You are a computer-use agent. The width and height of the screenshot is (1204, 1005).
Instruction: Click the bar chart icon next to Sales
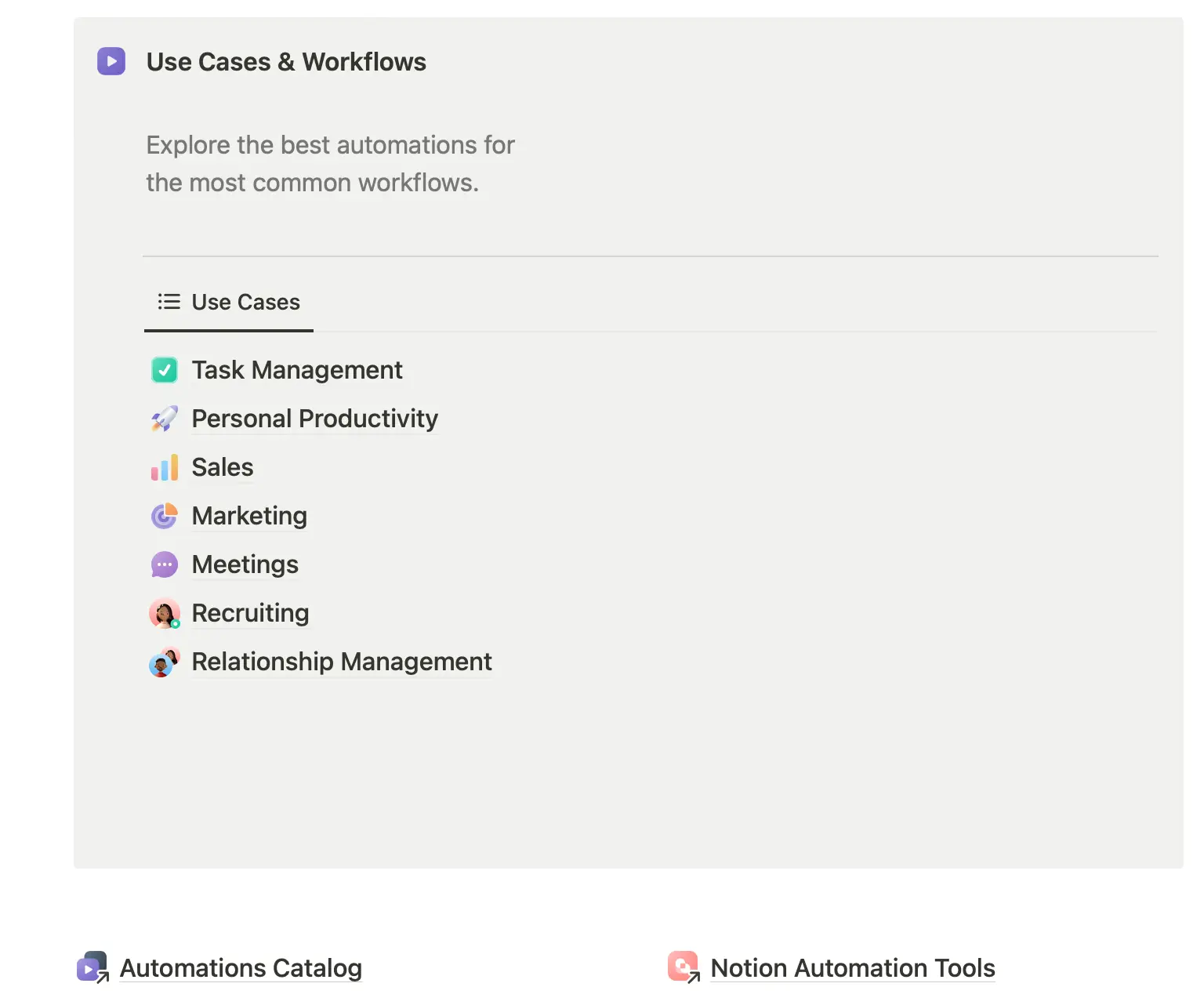pos(165,467)
